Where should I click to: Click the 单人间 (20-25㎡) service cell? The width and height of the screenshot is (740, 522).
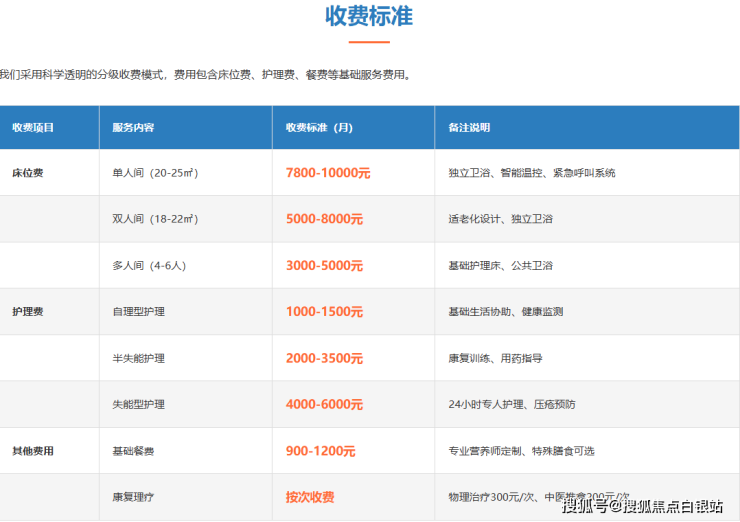tap(156, 173)
